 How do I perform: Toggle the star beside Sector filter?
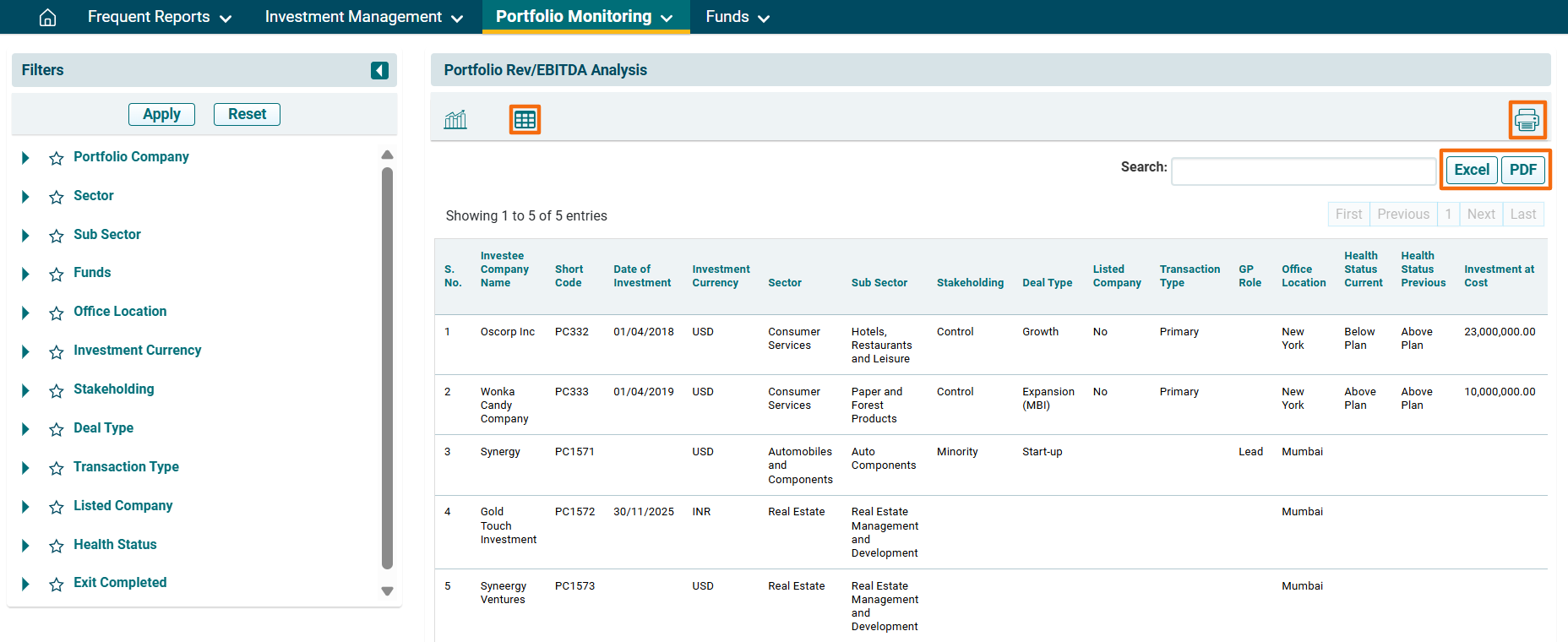pos(57,197)
